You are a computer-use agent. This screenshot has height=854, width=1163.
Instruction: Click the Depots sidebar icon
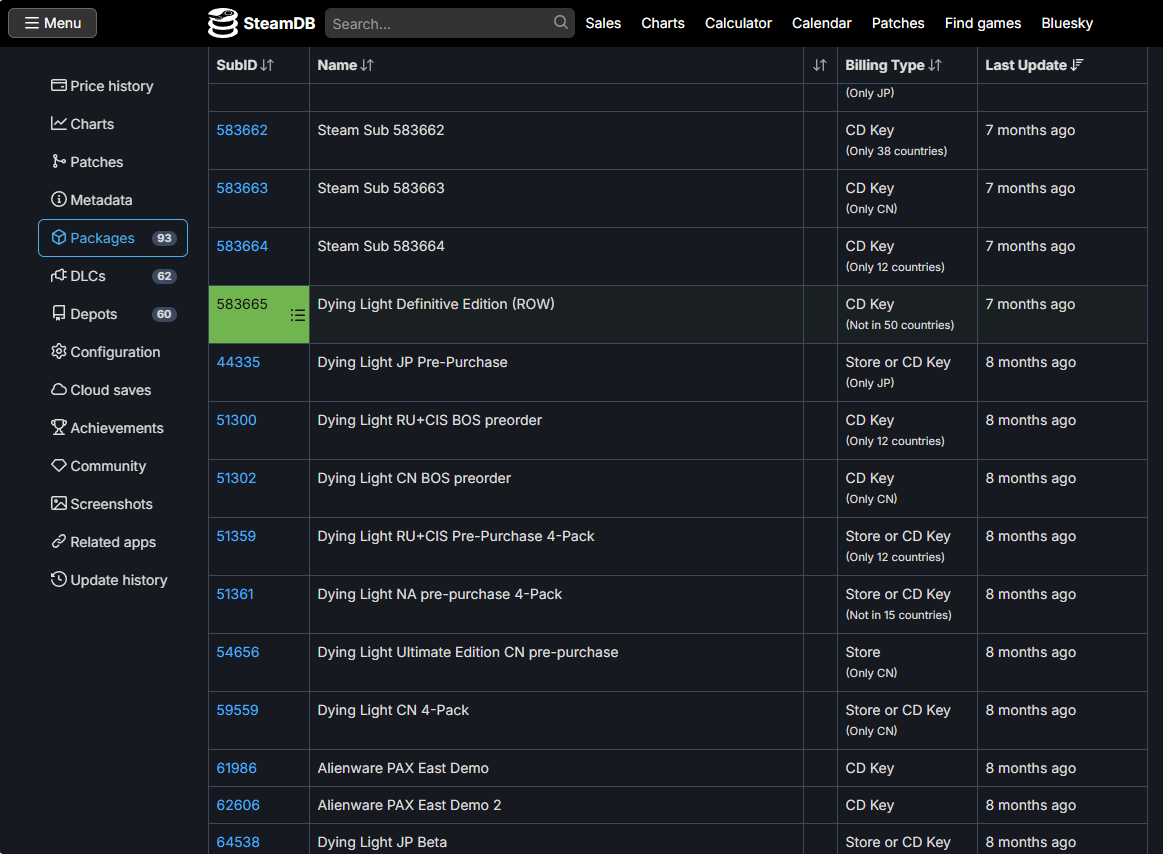[x=59, y=313]
